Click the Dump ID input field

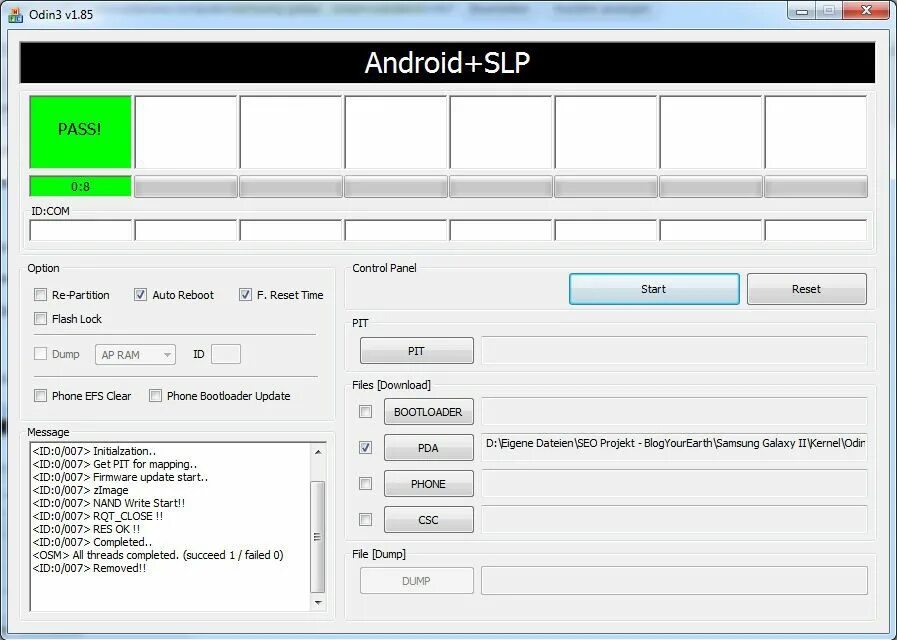click(226, 354)
